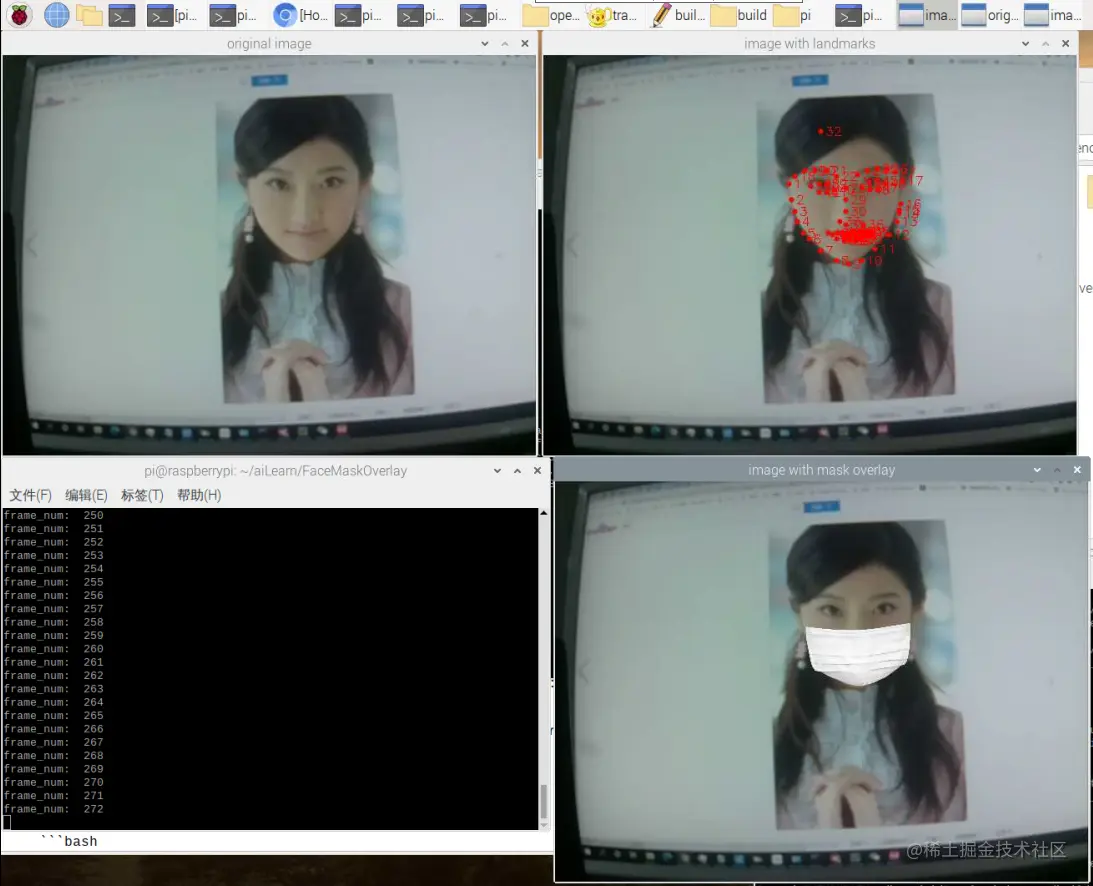
Task: Close the 'image with landmarks' window
Action: [1066, 43]
